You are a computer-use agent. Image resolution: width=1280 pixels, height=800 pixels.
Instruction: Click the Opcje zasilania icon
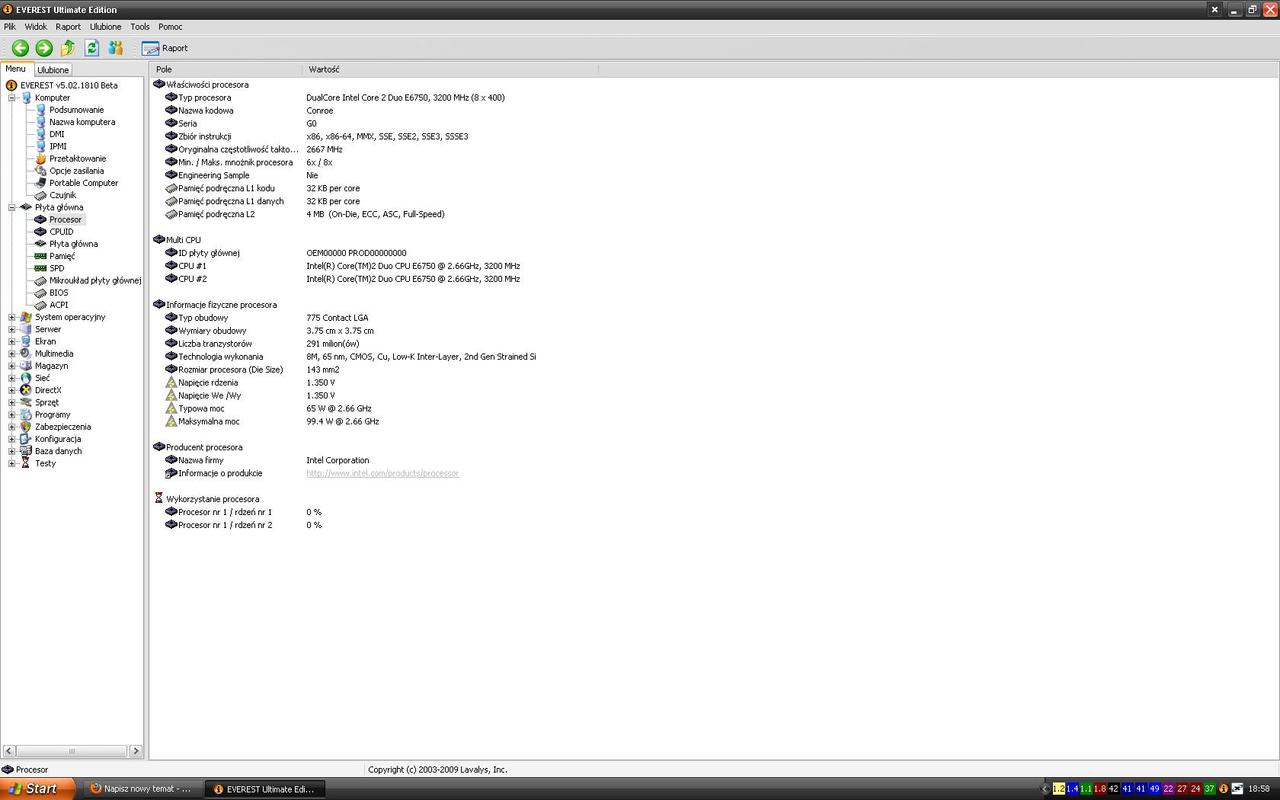click(40, 171)
